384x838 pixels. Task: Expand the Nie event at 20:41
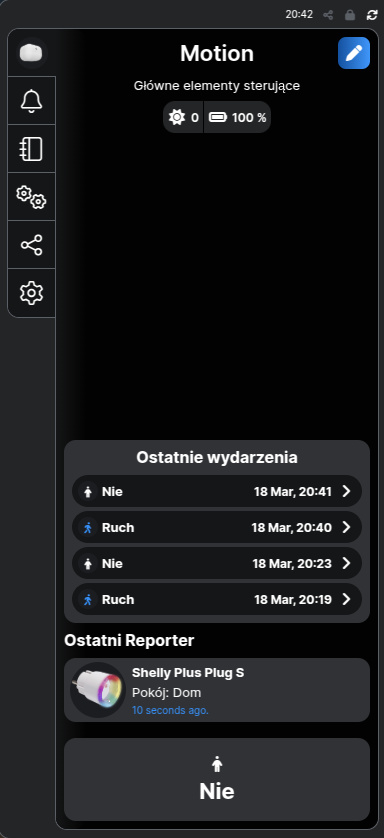[217, 491]
